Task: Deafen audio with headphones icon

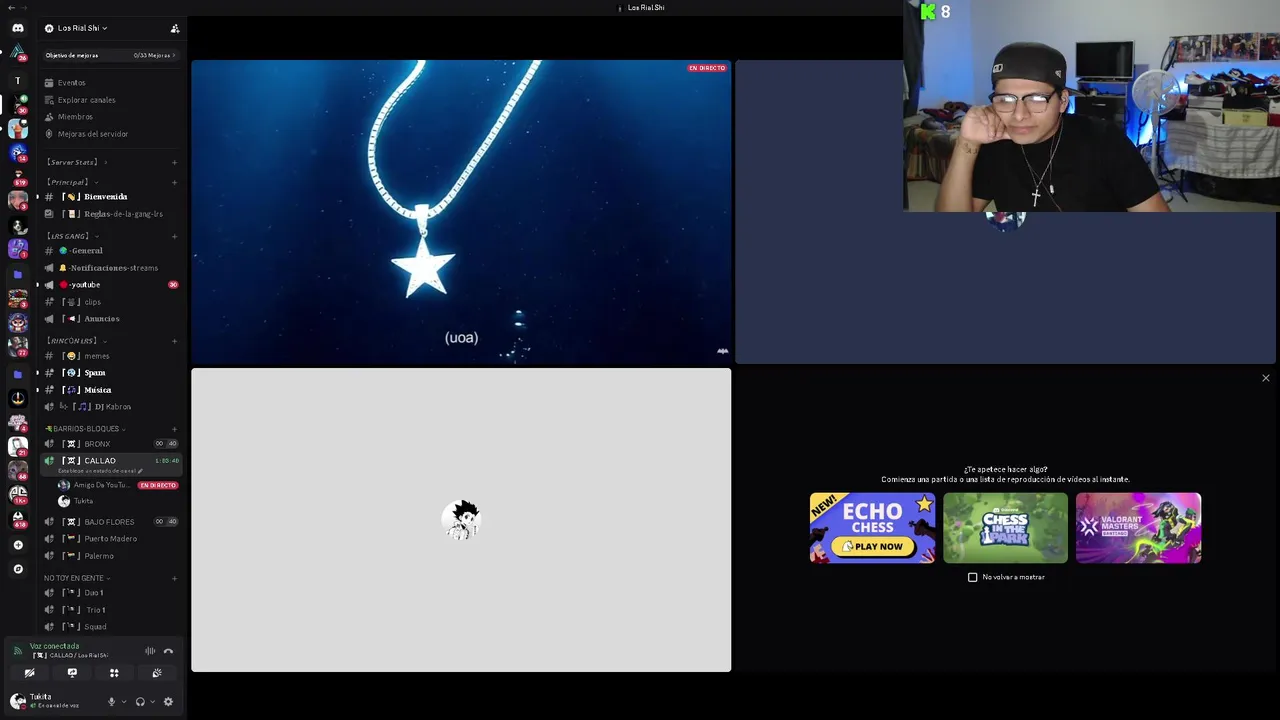Action: (x=140, y=702)
